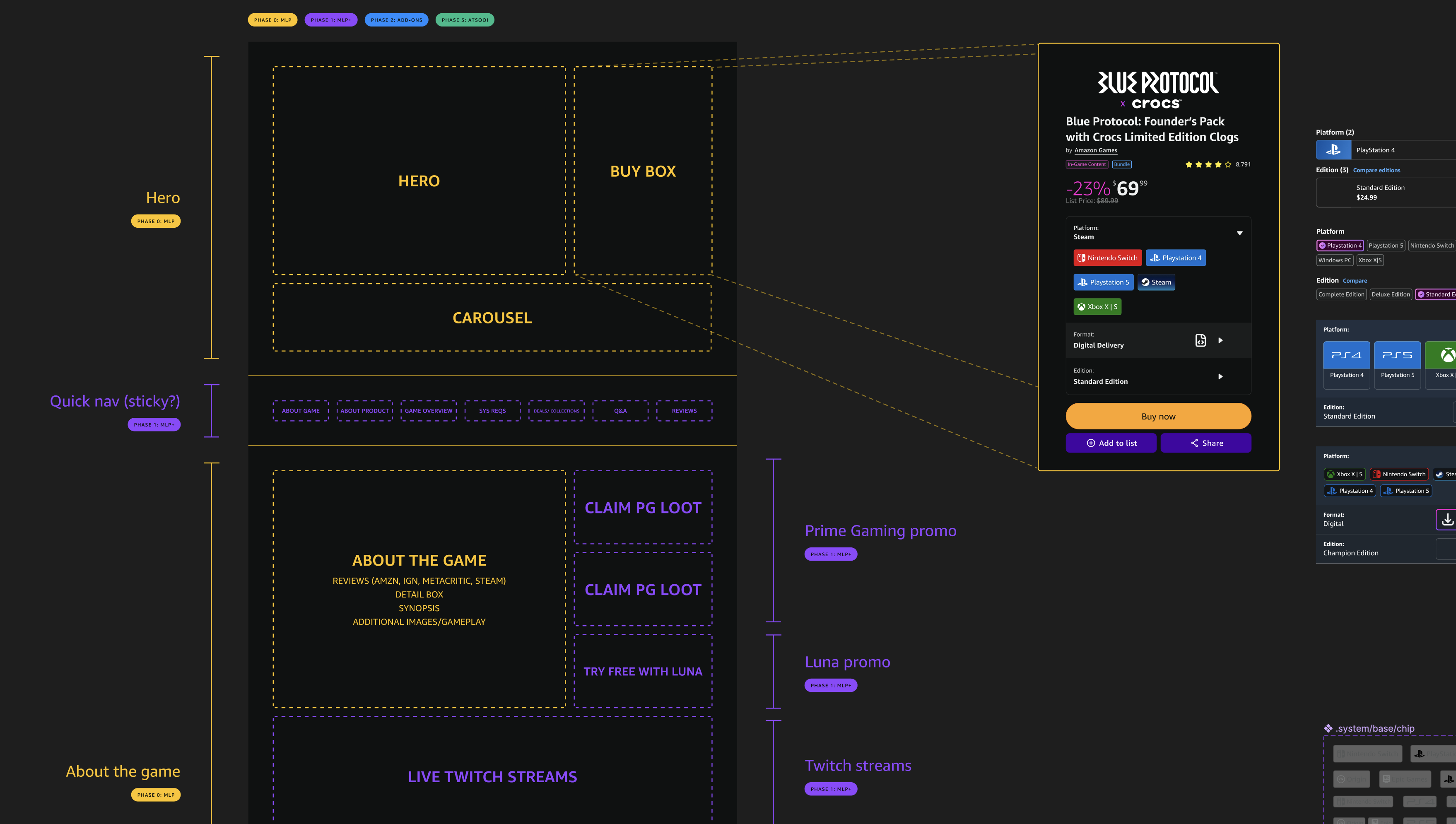
Task: Expand the Format Digital Delivery arrow
Action: click(x=1221, y=340)
